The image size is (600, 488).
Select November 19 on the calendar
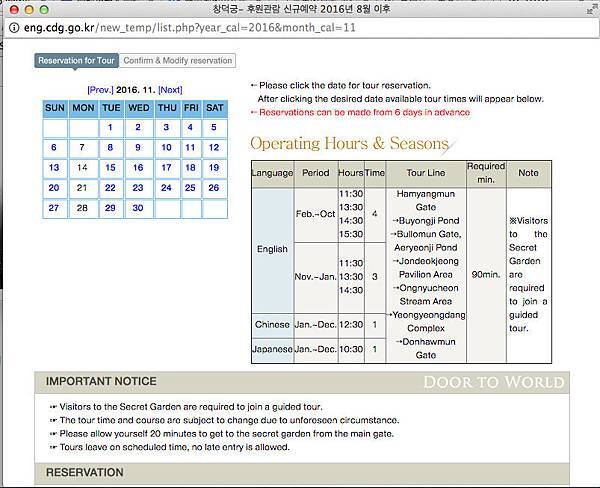[214, 168]
